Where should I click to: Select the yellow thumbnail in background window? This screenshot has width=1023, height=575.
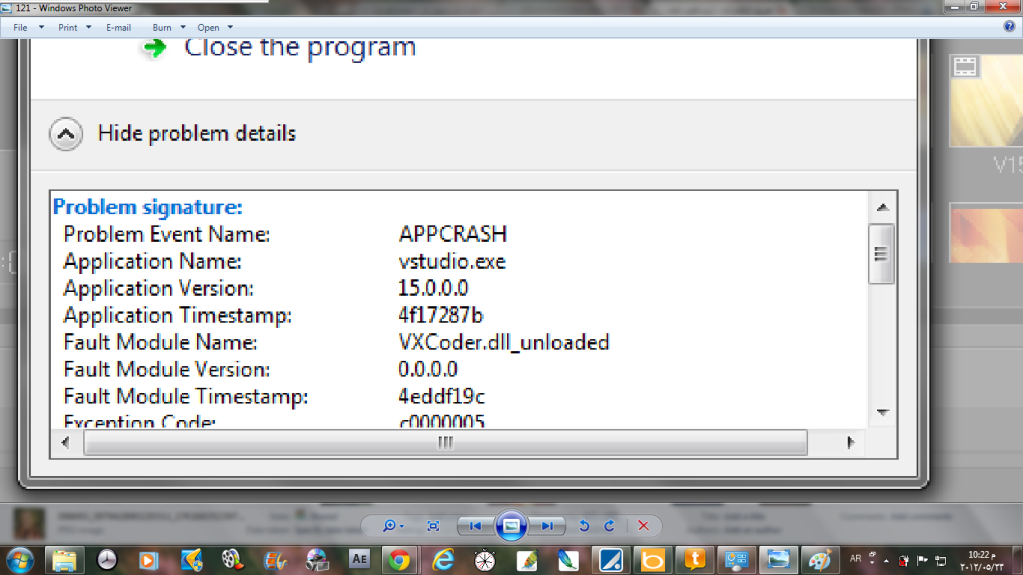[986, 101]
